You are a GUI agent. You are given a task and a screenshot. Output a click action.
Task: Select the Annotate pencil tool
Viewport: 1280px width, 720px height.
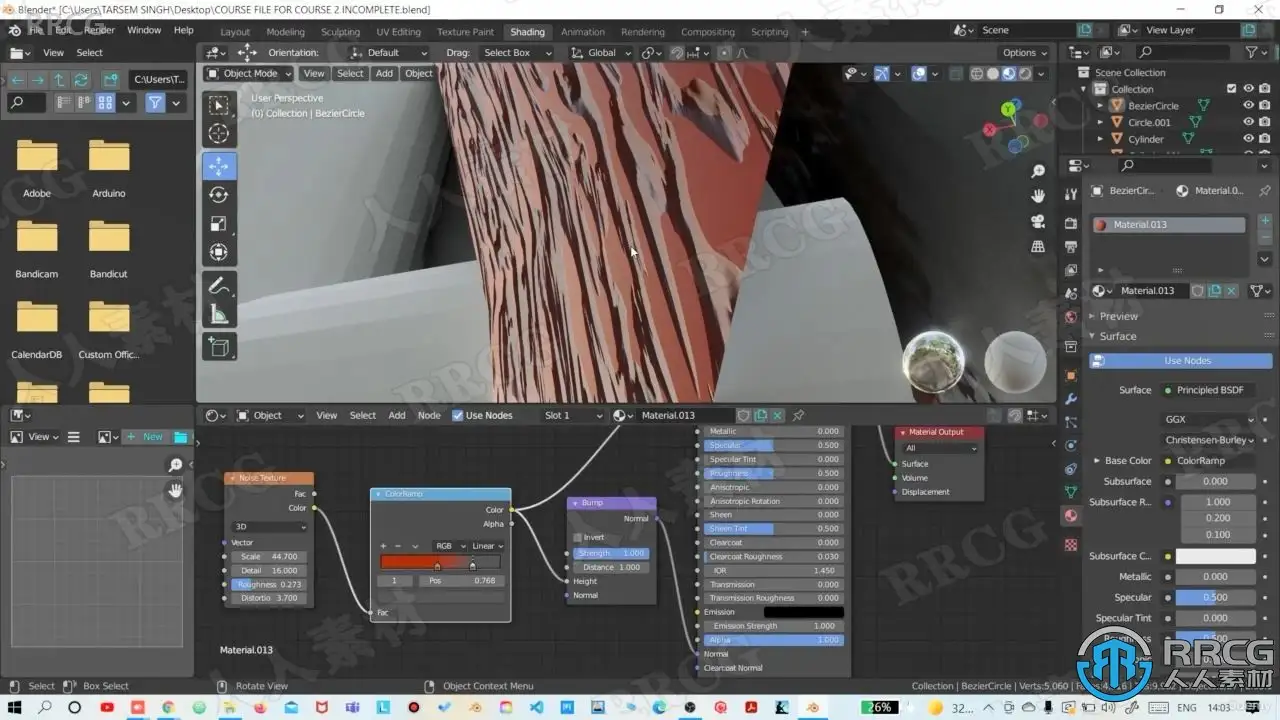click(x=219, y=286)
